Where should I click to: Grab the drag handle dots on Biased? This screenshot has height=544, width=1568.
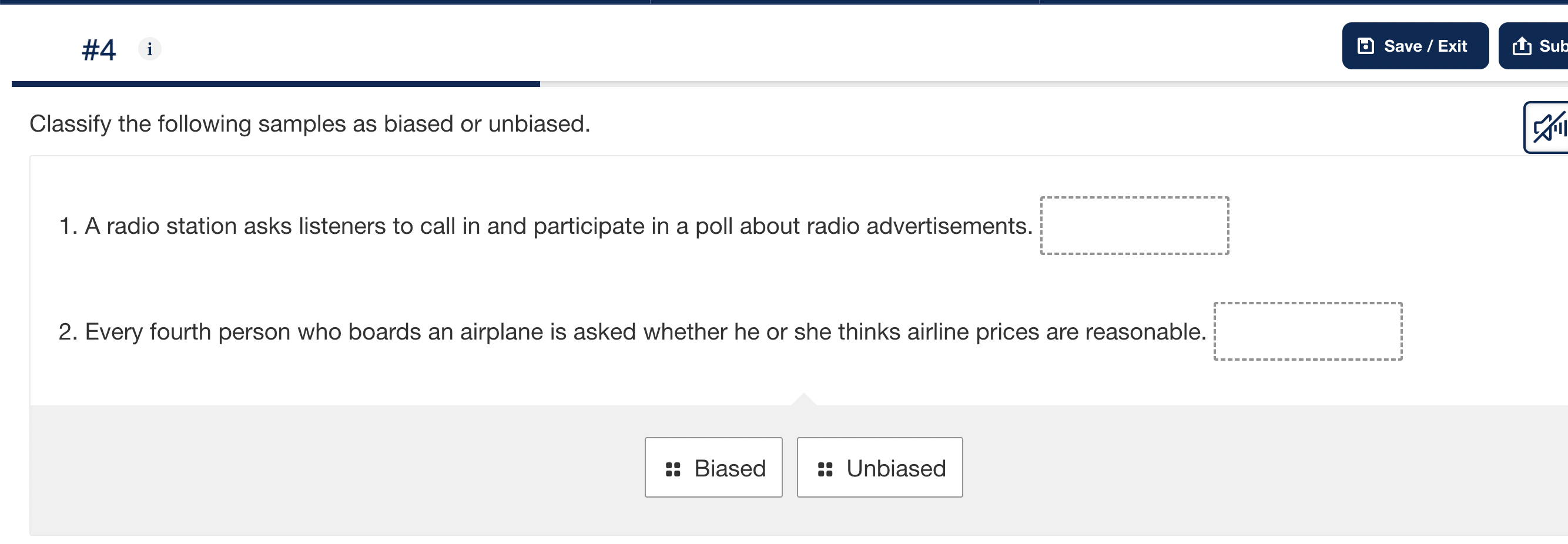pyautogui.click(x=672, y=469)
